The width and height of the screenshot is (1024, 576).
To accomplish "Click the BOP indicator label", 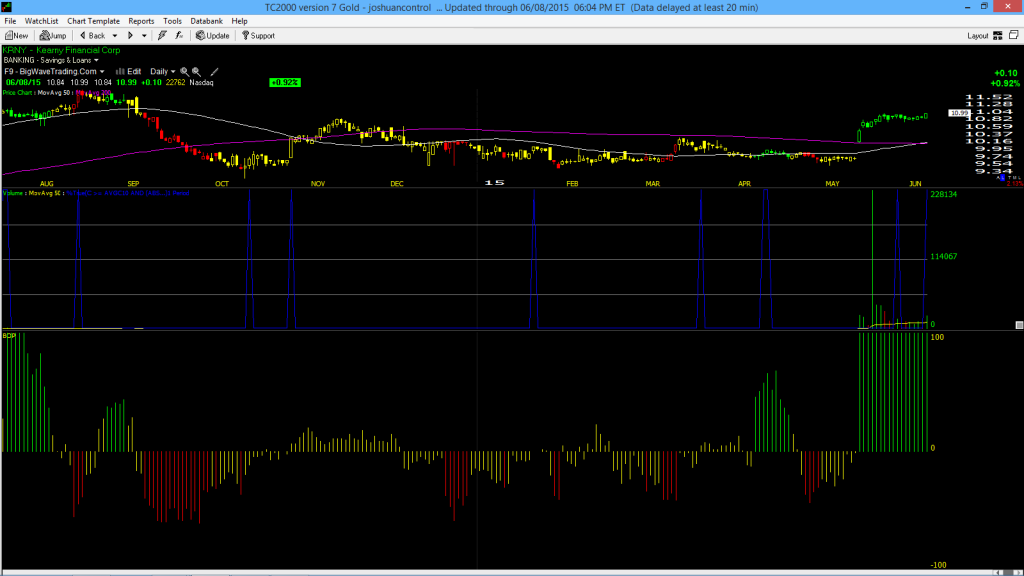I will [x=9, y=336].
